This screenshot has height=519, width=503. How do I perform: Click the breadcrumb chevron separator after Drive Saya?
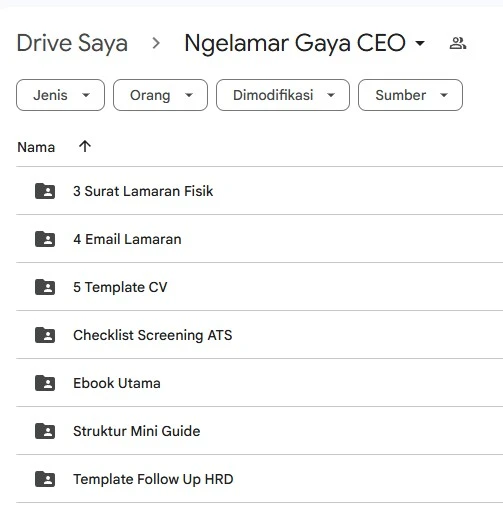(x=156, y=43)
